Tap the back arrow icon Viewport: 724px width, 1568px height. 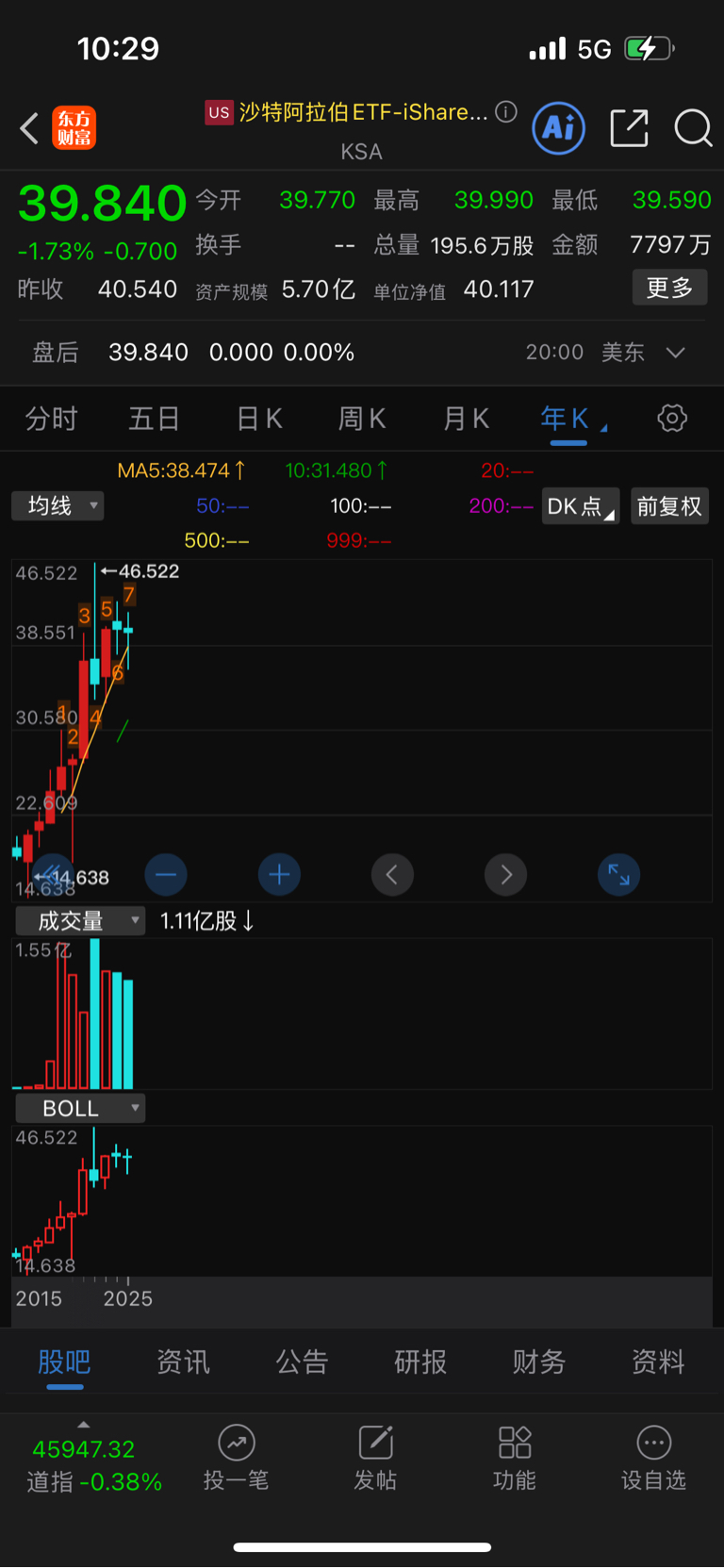pos(29,128)
